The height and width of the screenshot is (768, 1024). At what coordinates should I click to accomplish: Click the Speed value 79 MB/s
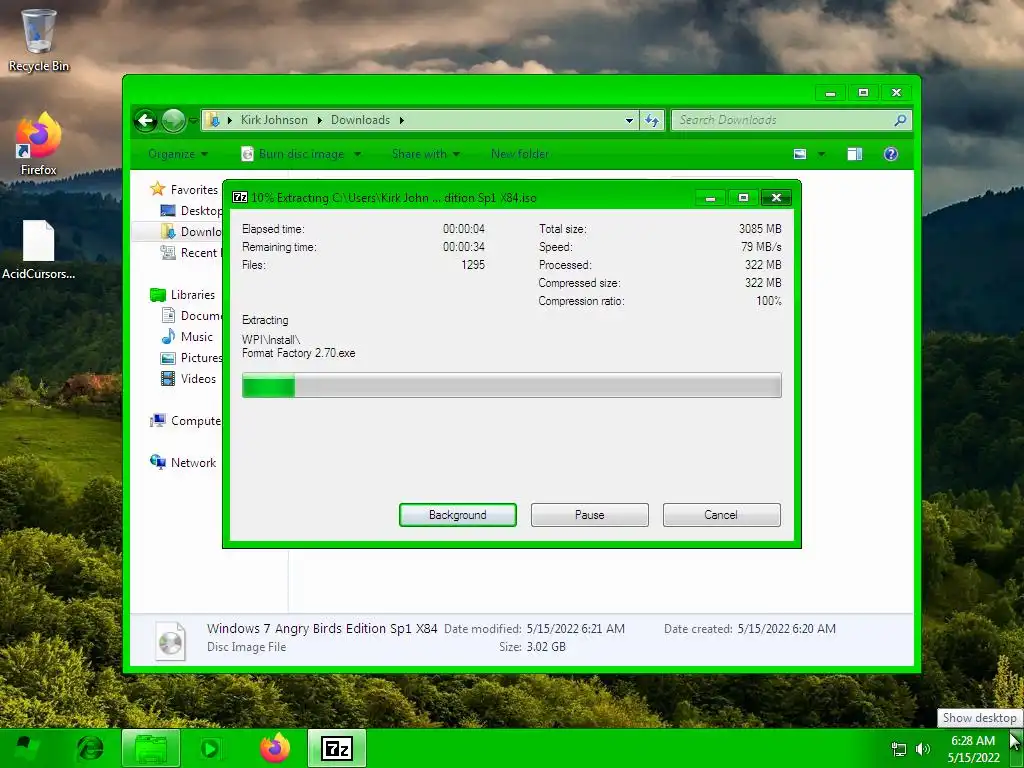[761, 247]
